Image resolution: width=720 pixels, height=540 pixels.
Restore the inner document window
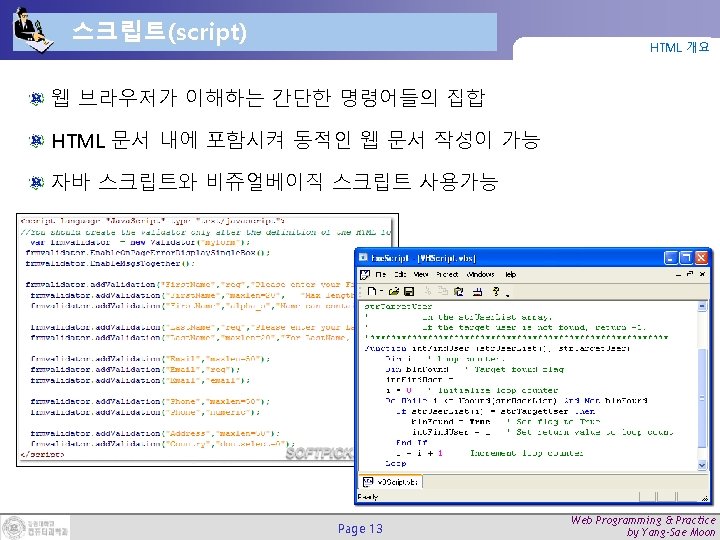[x=690, y=274]
